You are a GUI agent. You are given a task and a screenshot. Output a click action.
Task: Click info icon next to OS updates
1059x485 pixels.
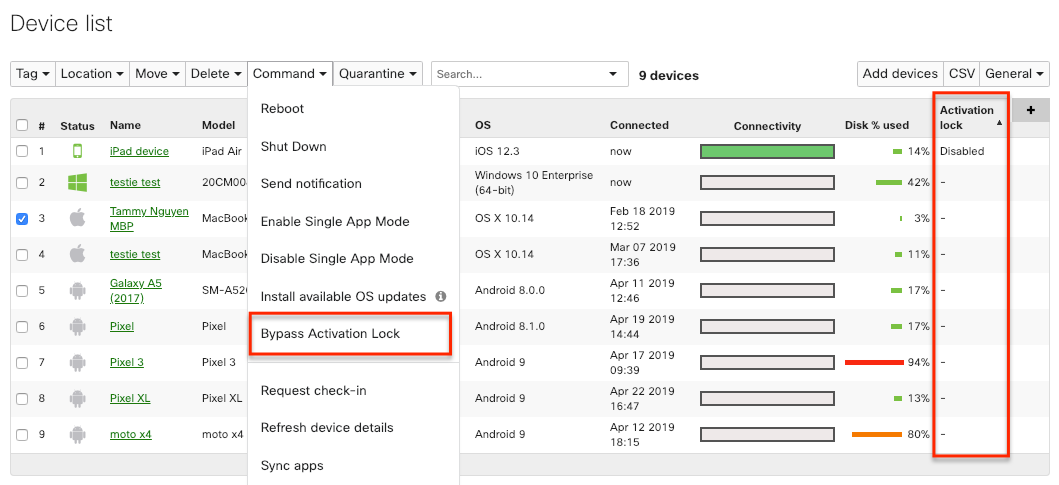click(x=441, y=297)
